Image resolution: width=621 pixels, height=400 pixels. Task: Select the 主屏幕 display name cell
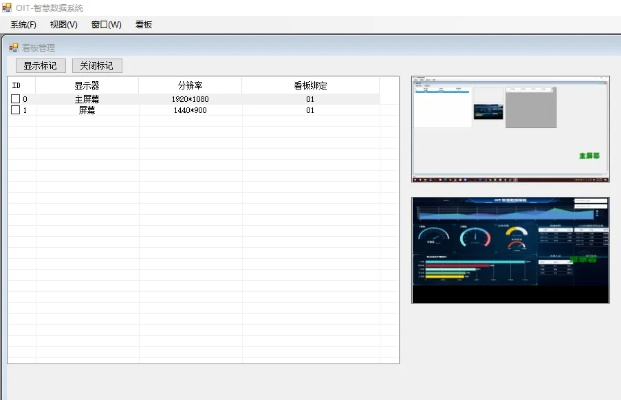(x=87, y=100)
